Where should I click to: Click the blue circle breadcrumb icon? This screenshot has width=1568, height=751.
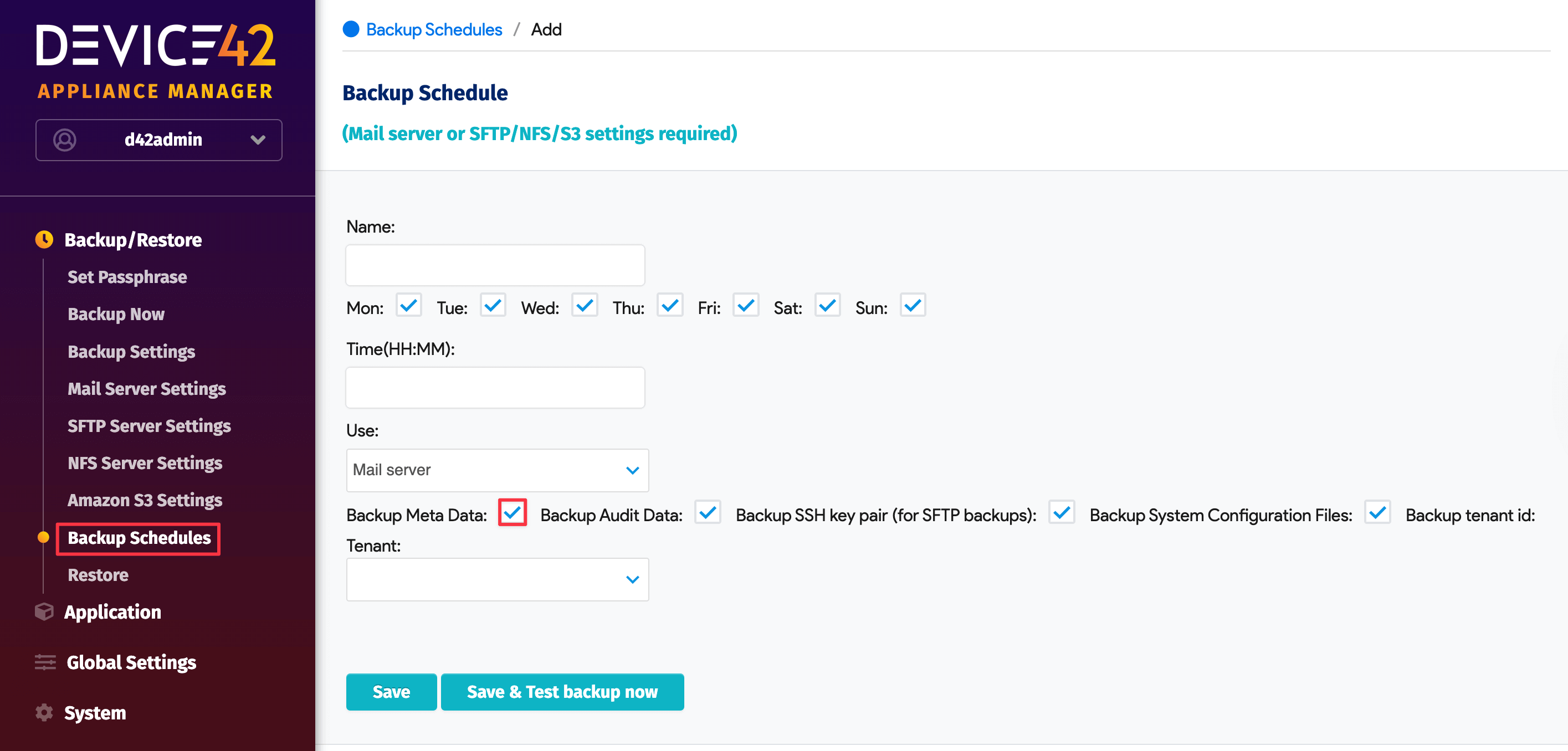[x=351, y=29]
